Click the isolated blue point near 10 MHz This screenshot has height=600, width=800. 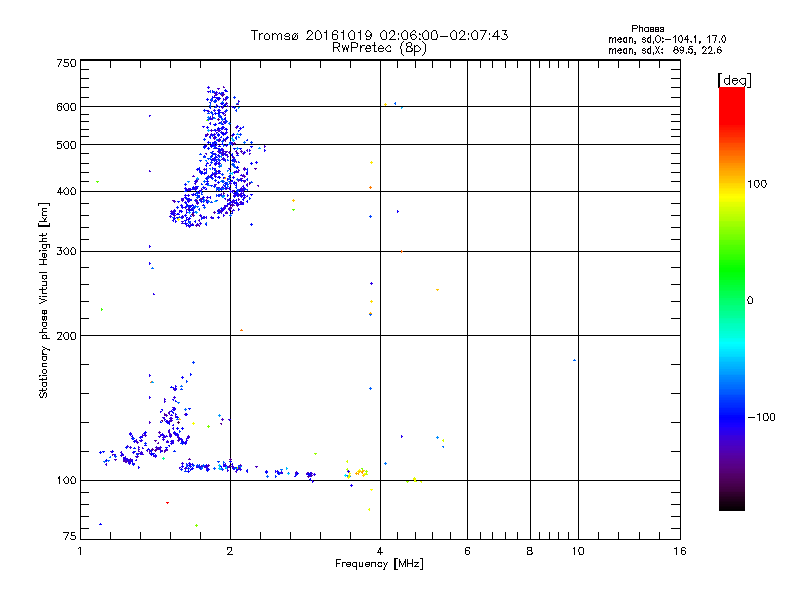click(x=574, y=360)
